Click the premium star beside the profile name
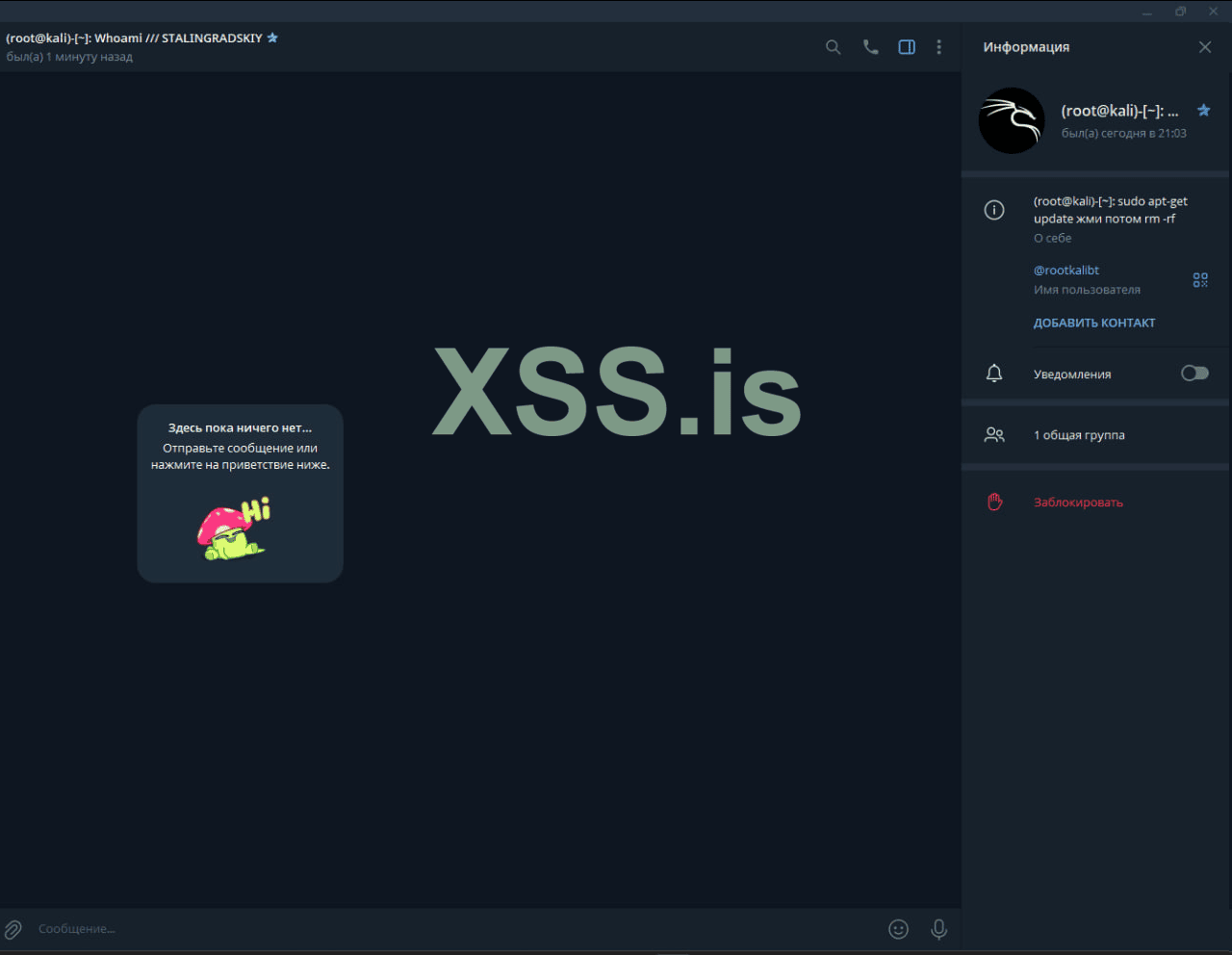Screen dimensions: 1232x955 click(1203, 111)
